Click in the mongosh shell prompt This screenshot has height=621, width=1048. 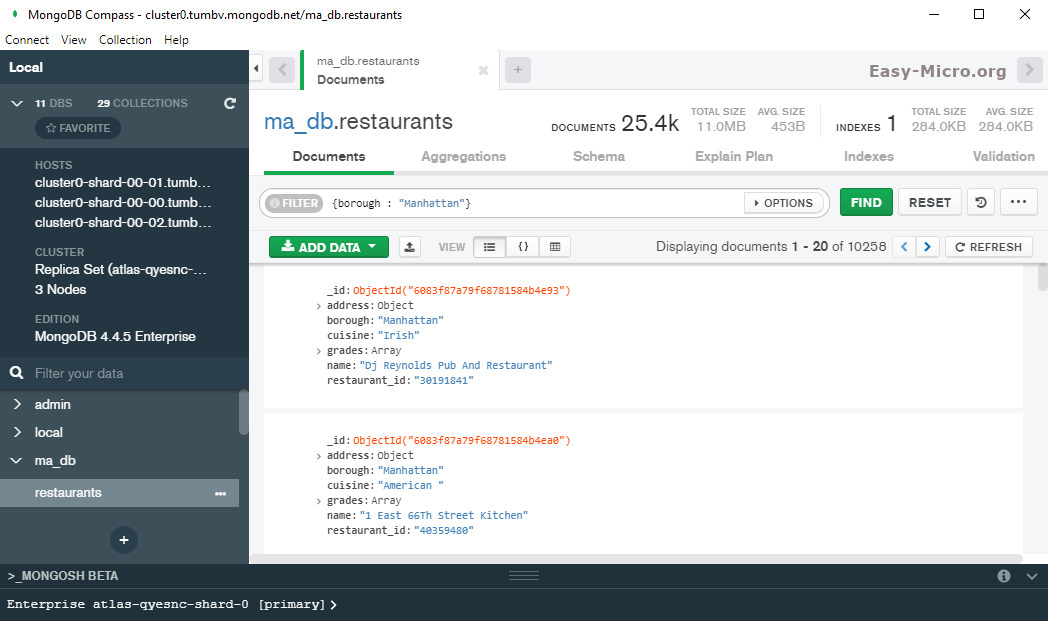[x=524, y=604]
